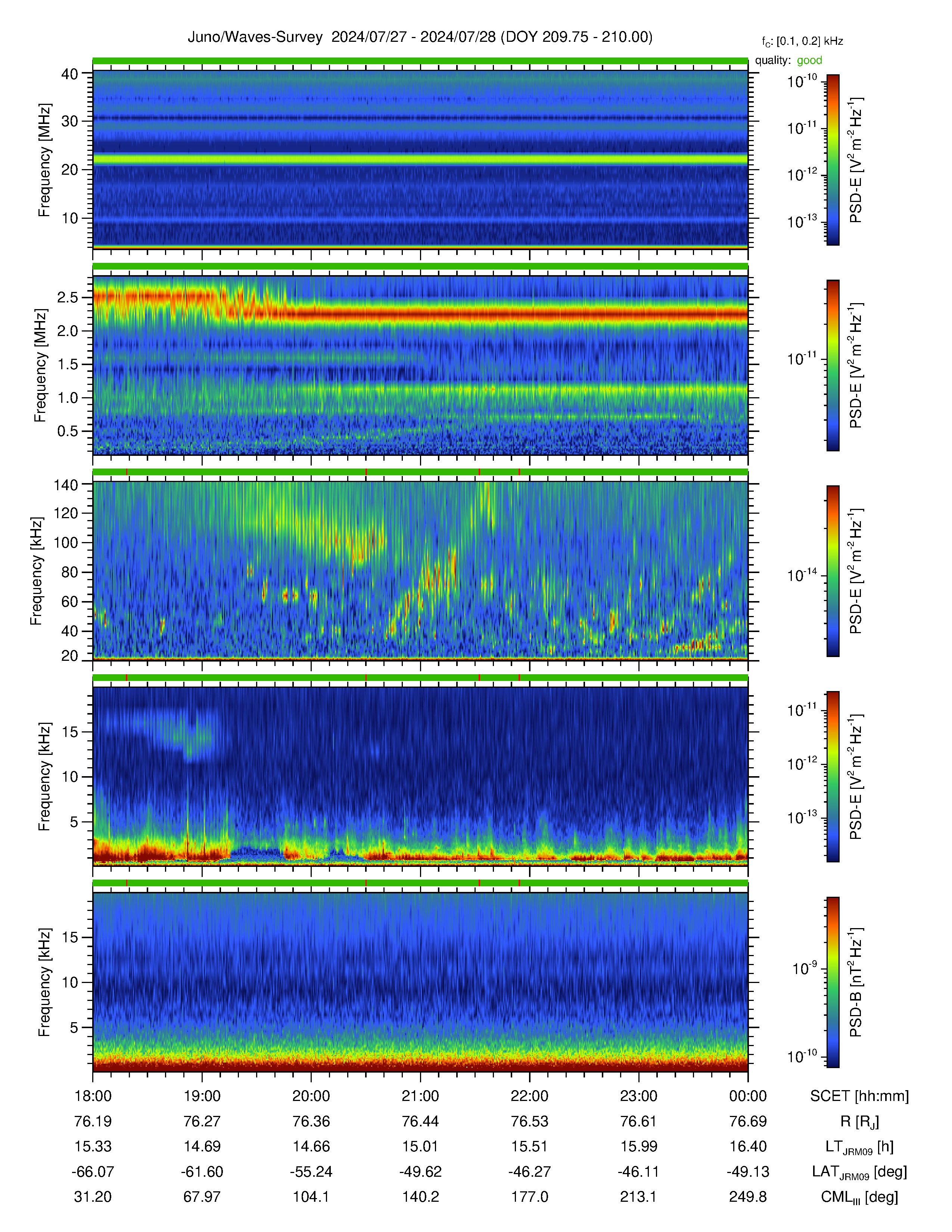Click the CML III [deg] axis label
This screenshot has height=1232, width=952.
(859, 1197)
